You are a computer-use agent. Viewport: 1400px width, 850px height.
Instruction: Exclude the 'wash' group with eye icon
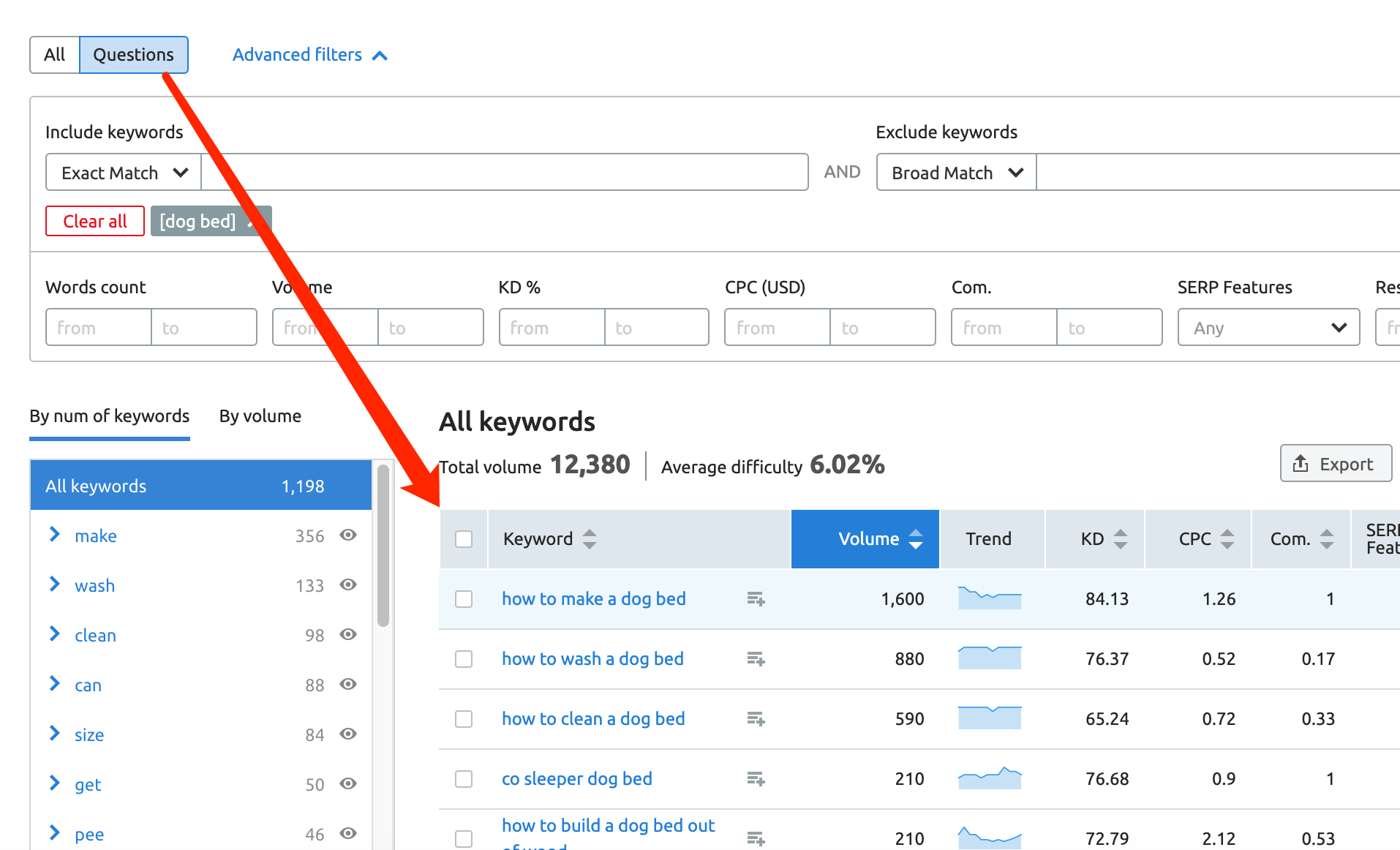click(x=348, y=584)
